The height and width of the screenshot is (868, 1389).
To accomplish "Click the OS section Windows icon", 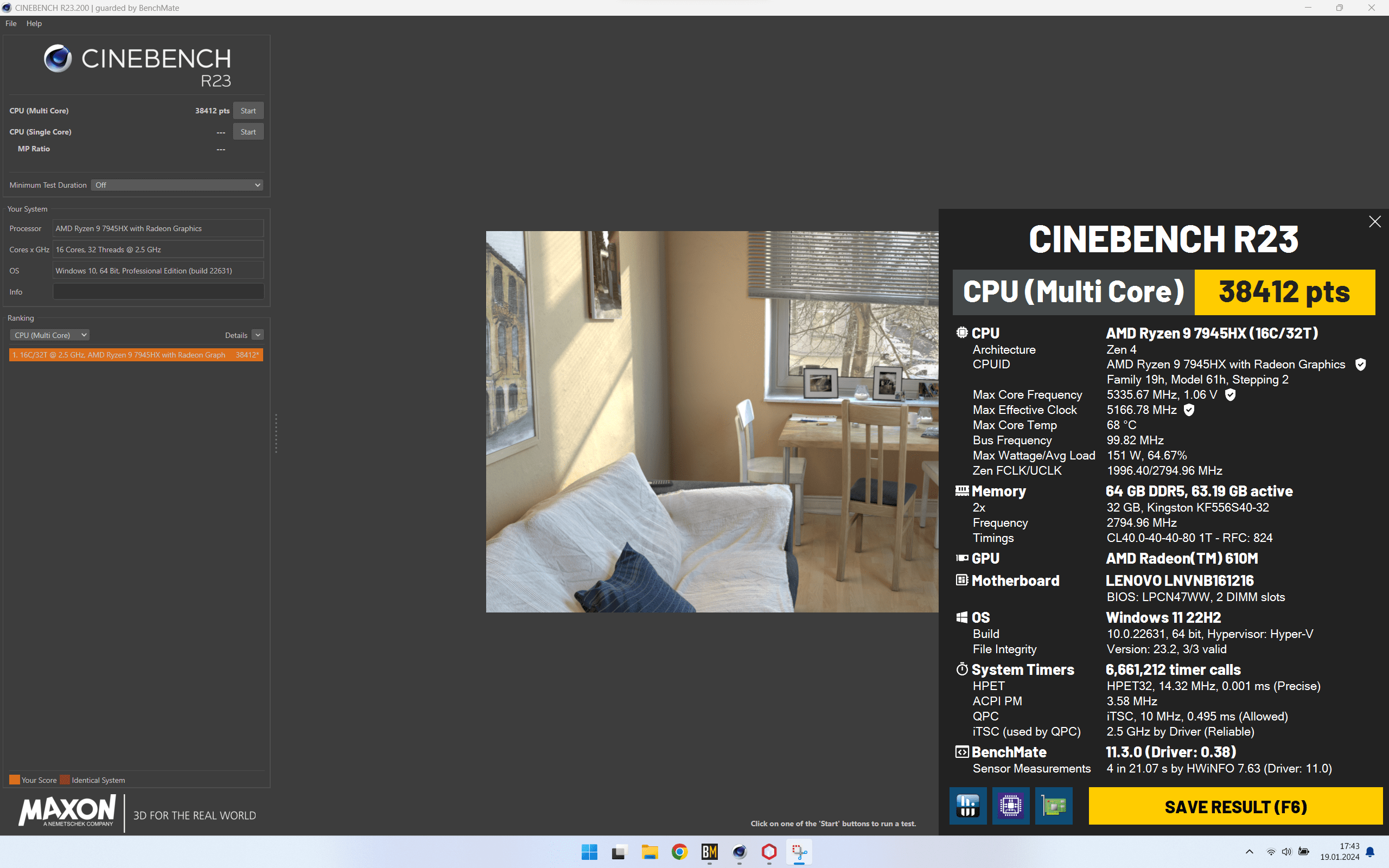I will tap(962, 617).
